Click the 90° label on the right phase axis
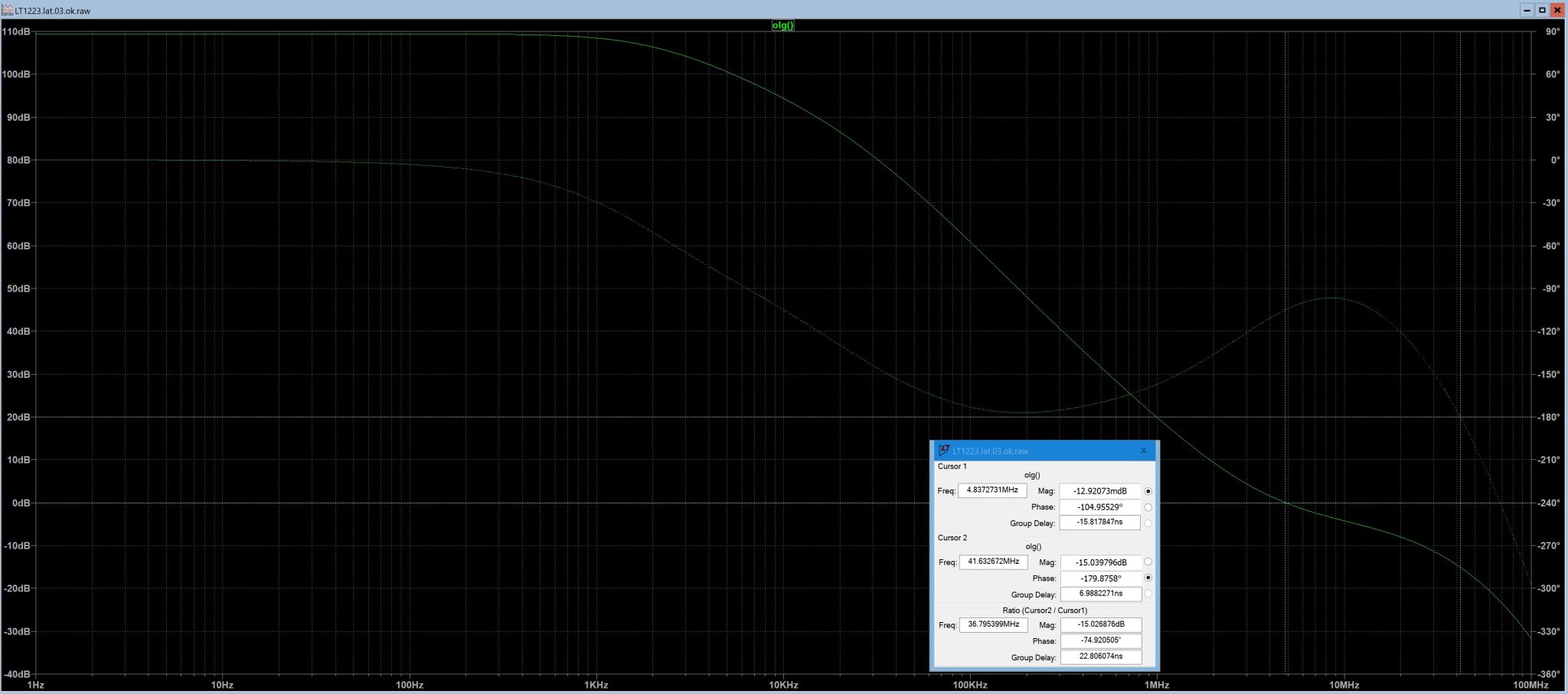The image size is (1568, 694). pos(1552,32)
